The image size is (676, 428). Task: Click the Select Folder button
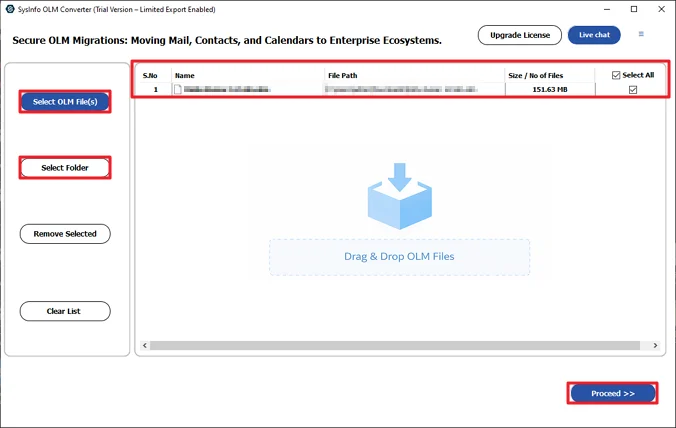[x=65, y=168]
